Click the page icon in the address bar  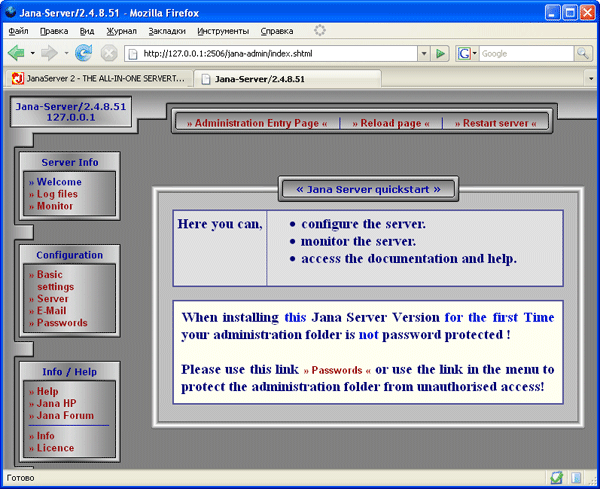[x=133, y=54]
